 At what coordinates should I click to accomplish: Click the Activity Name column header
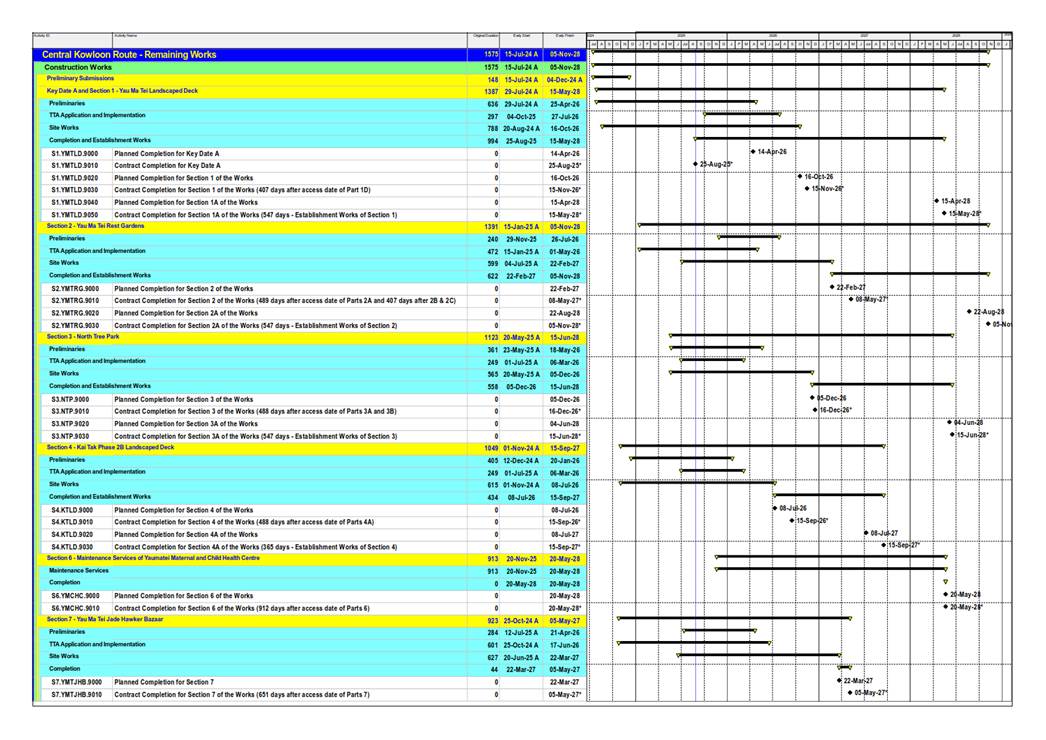pyautogui.click(x=126, y=35)
